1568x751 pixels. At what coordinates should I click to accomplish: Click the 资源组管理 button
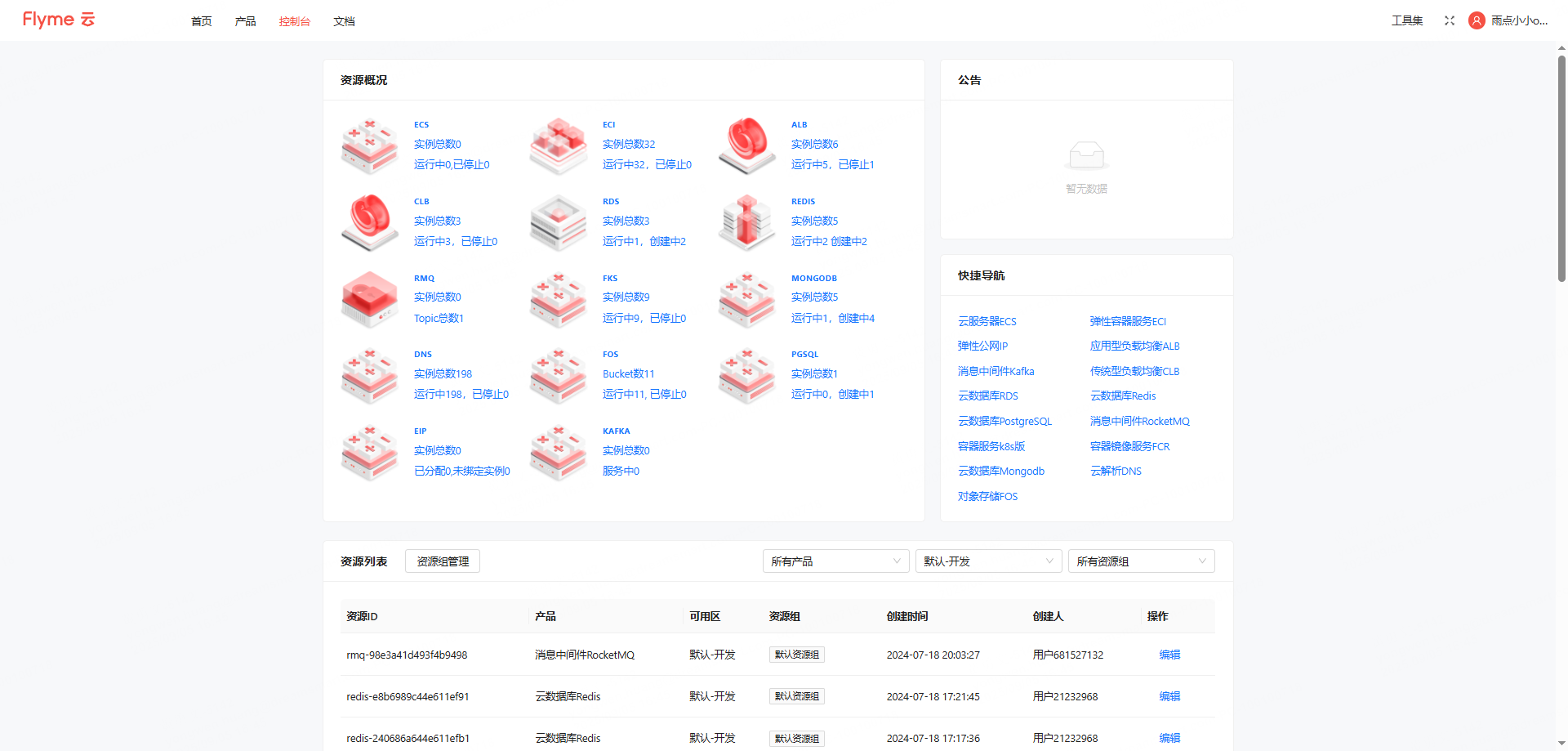(443, 561)
